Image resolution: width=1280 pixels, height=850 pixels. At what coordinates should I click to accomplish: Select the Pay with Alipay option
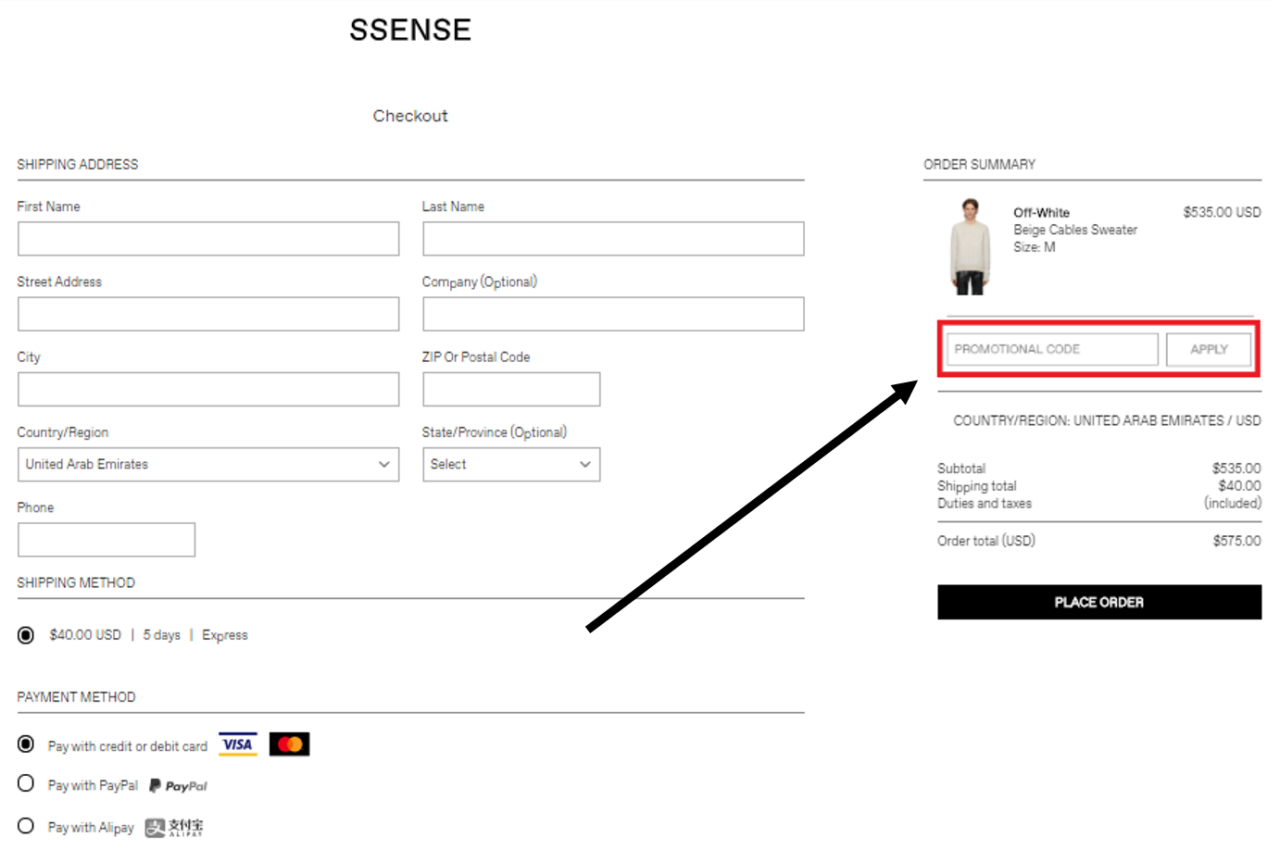pos(26,826)
